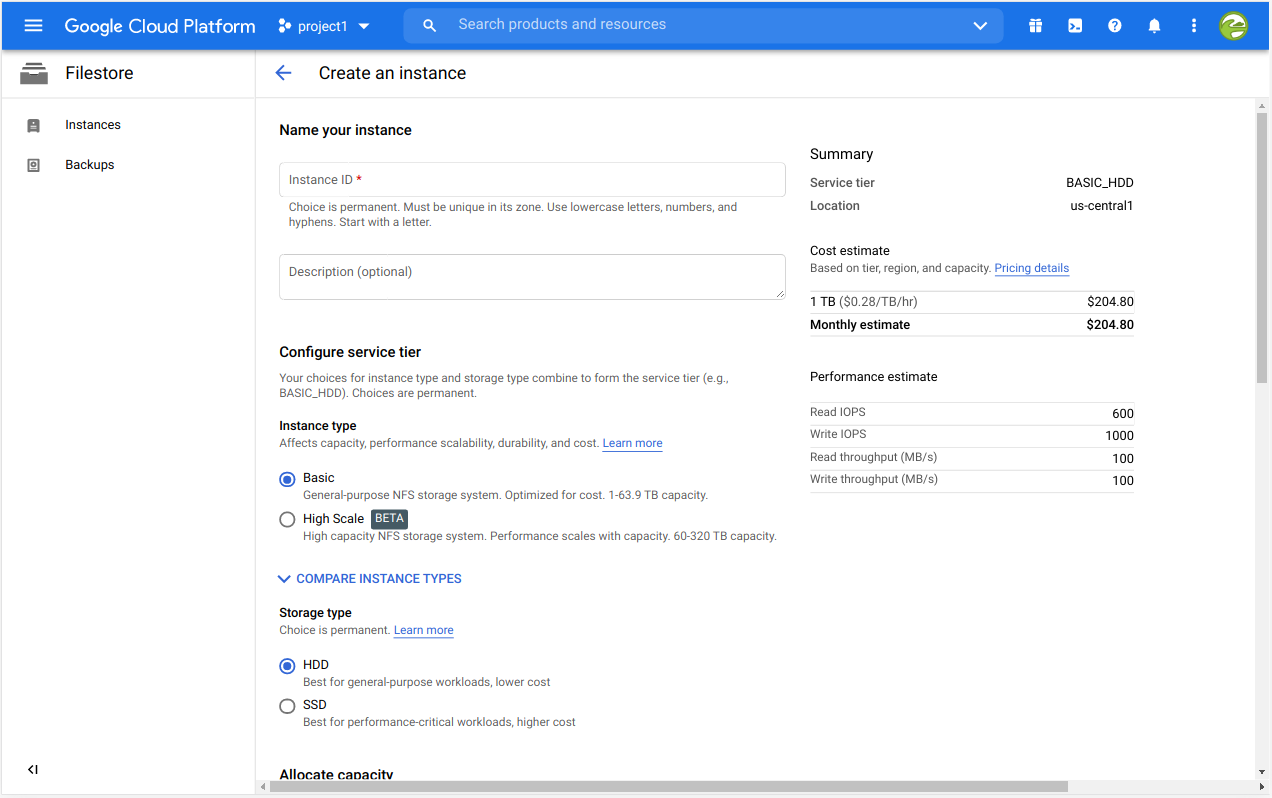Select the Basic instance type
The width and height of the screenshot is (1272, 798).
click(x=288, y=479)
